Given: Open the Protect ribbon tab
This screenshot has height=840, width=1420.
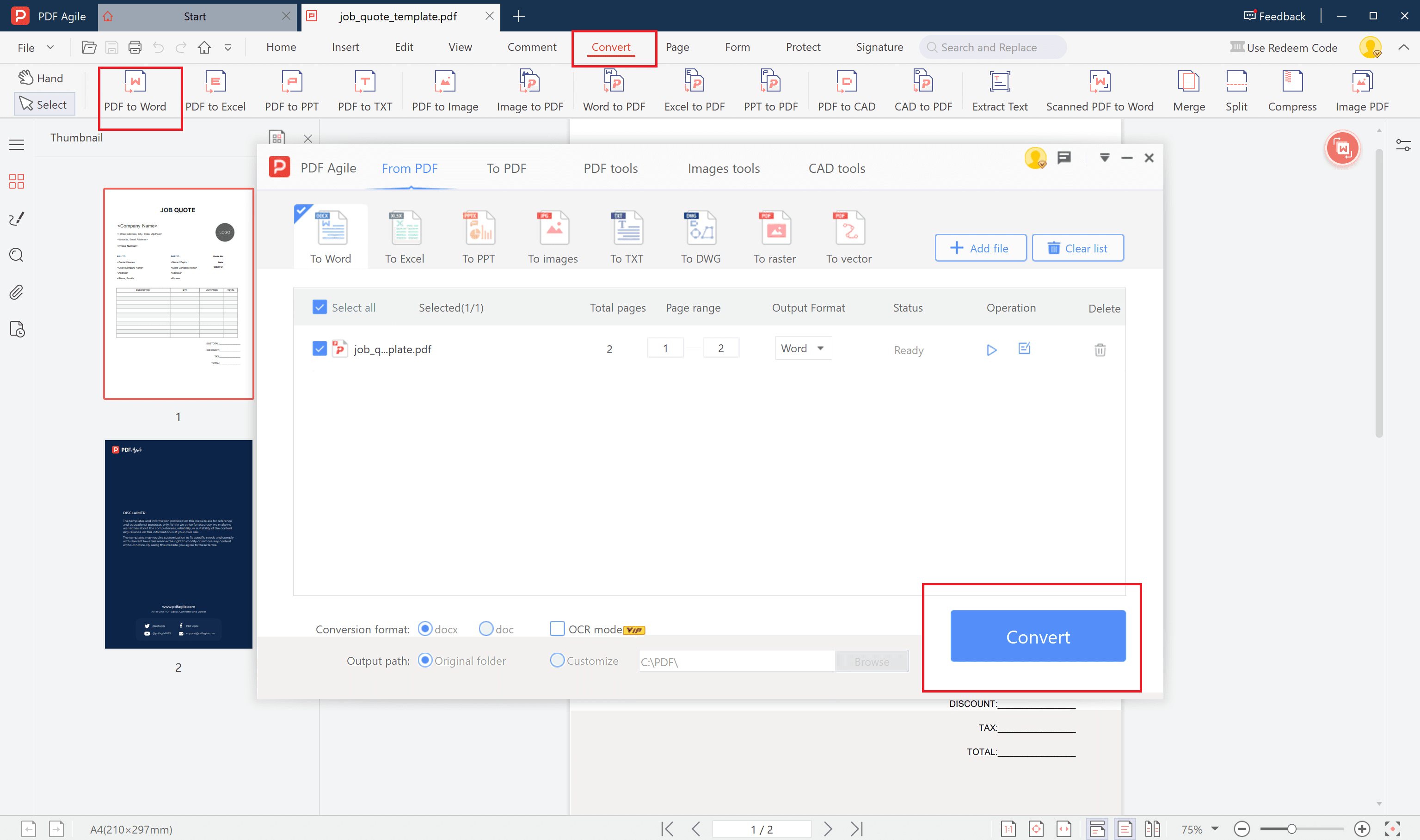Looking at the screenshot, I should pyautogui.click(x=803, y=48).
